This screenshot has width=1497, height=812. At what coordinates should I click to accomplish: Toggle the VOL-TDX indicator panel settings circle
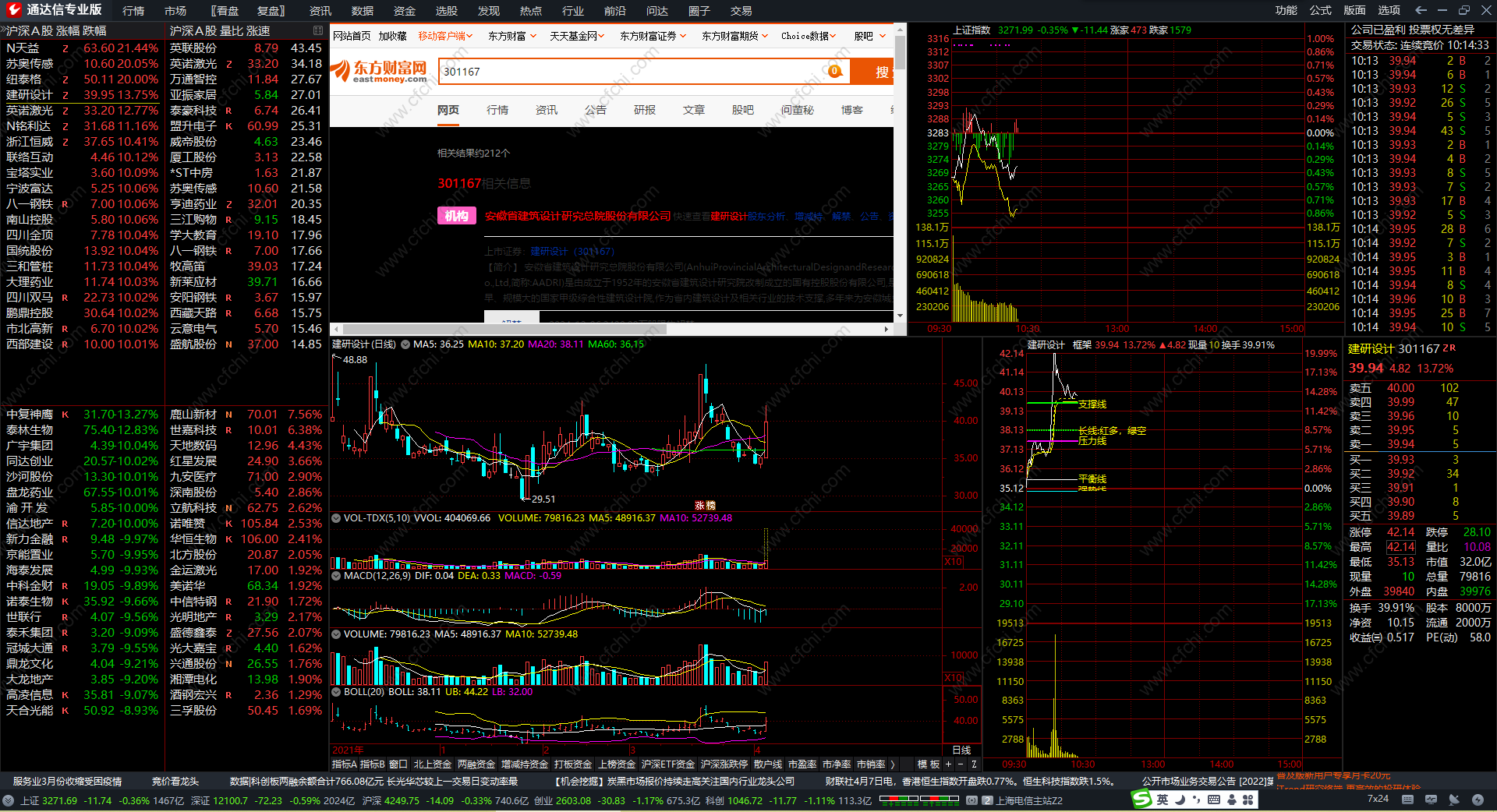coord(336,518)
